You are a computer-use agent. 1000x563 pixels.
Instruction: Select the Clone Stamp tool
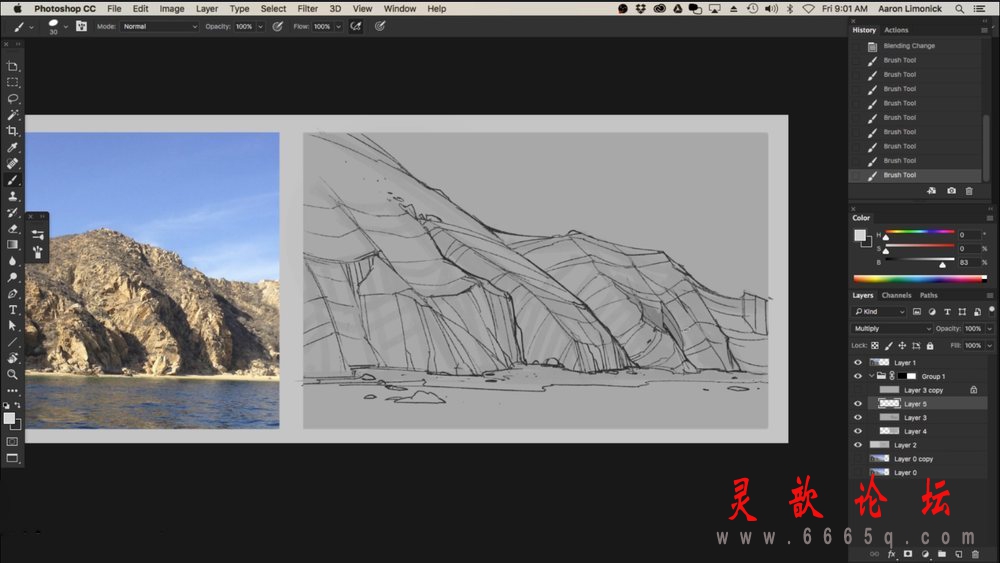point(12,196)
